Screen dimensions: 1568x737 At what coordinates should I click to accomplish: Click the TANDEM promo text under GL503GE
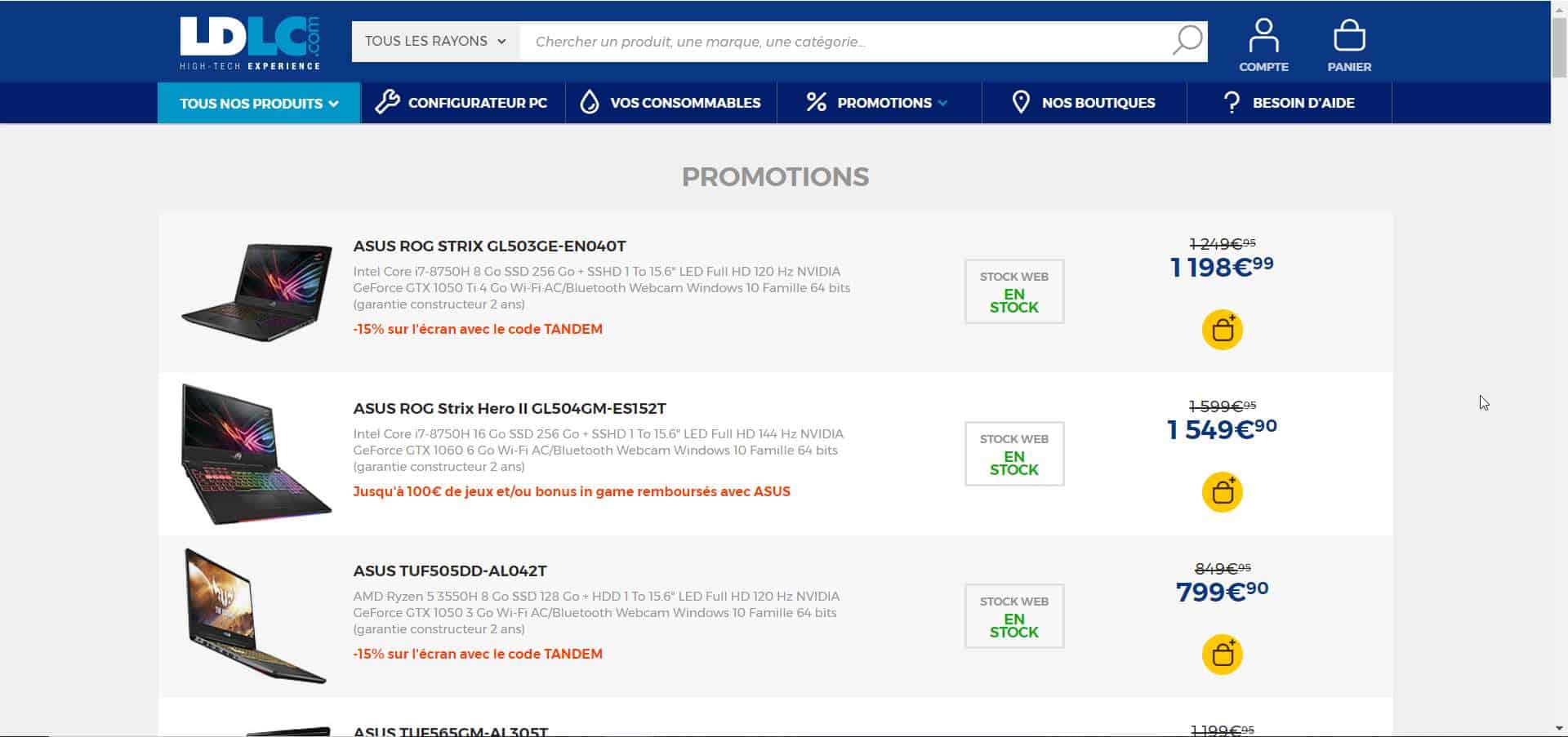coord(478,329)
